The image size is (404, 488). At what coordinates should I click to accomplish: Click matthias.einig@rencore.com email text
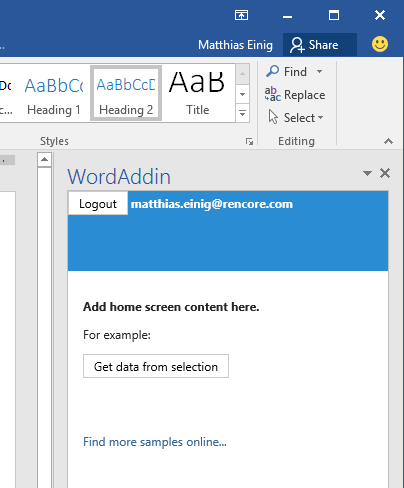click(212, 204)
